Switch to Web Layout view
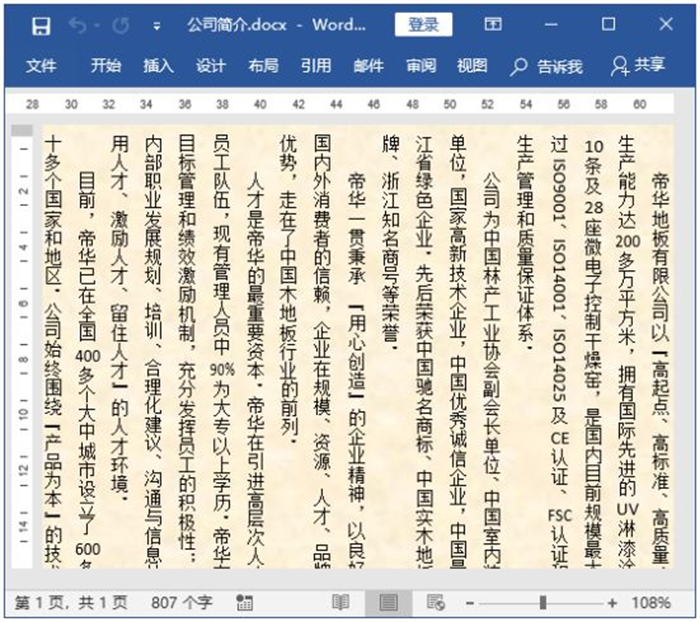700x622 pixels. click(x=435, y=603)
